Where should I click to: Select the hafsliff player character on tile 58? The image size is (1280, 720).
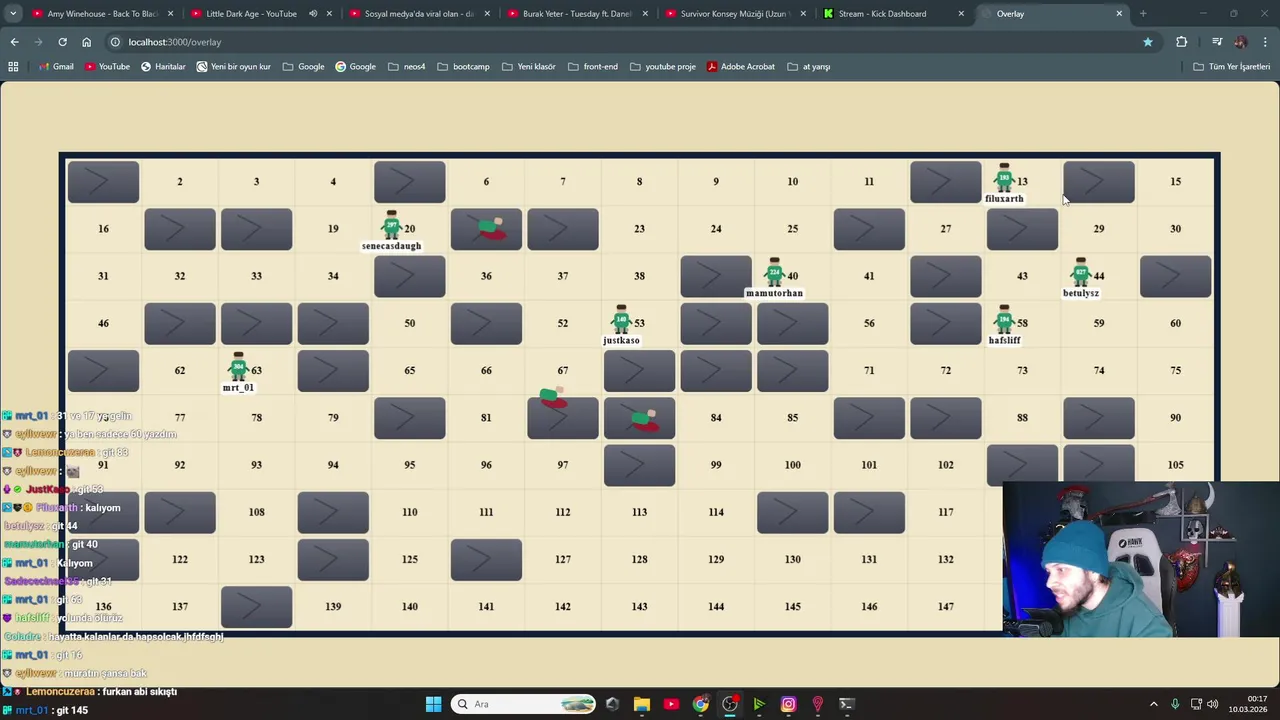(x=1004, y=320)
